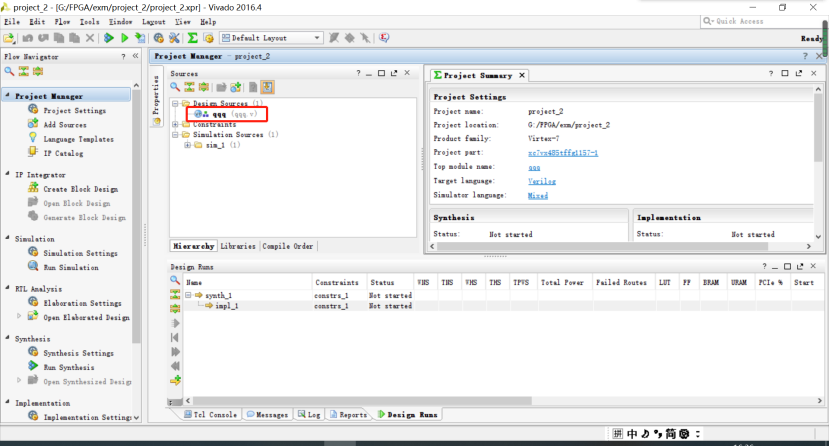
Task: Click the xc7vx485tffg1157-1 project part link
Action: pyautogui.click(x=563, y=153)
